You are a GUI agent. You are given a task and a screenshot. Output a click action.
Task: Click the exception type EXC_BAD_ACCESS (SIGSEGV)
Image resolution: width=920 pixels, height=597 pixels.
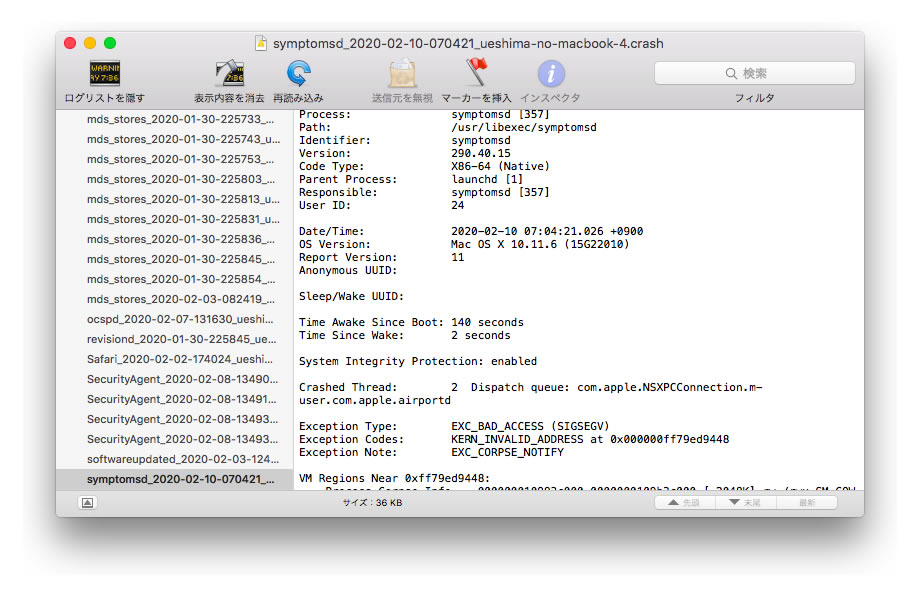point(530,426)
